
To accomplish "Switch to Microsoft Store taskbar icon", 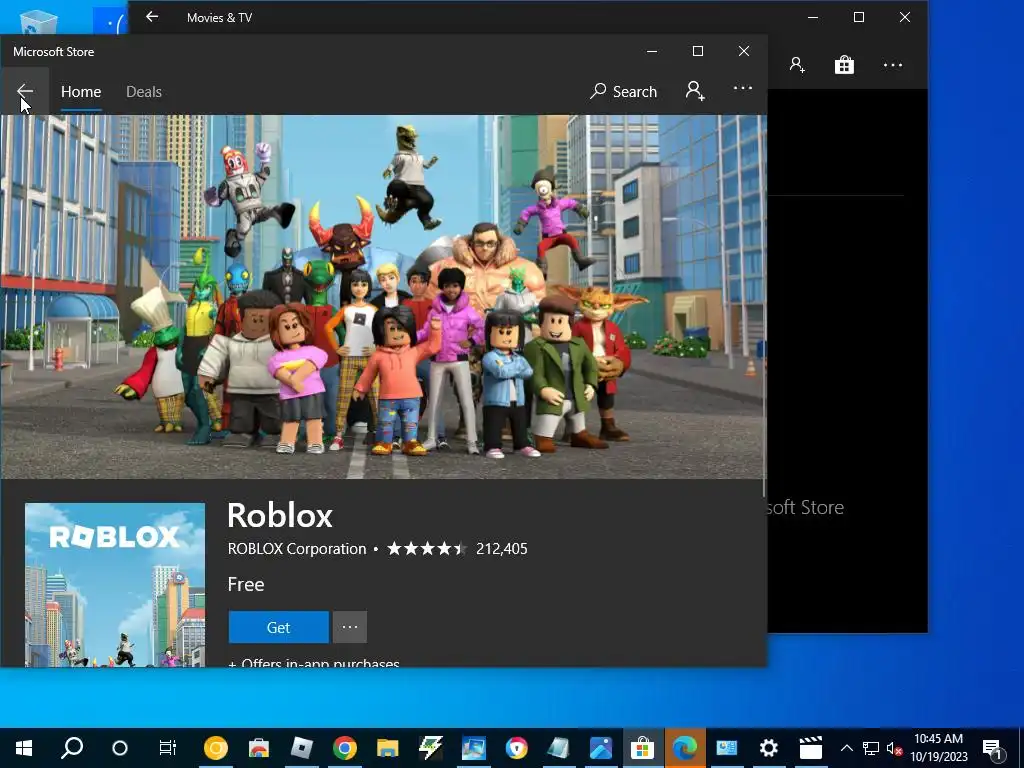I will pos(643,748).
